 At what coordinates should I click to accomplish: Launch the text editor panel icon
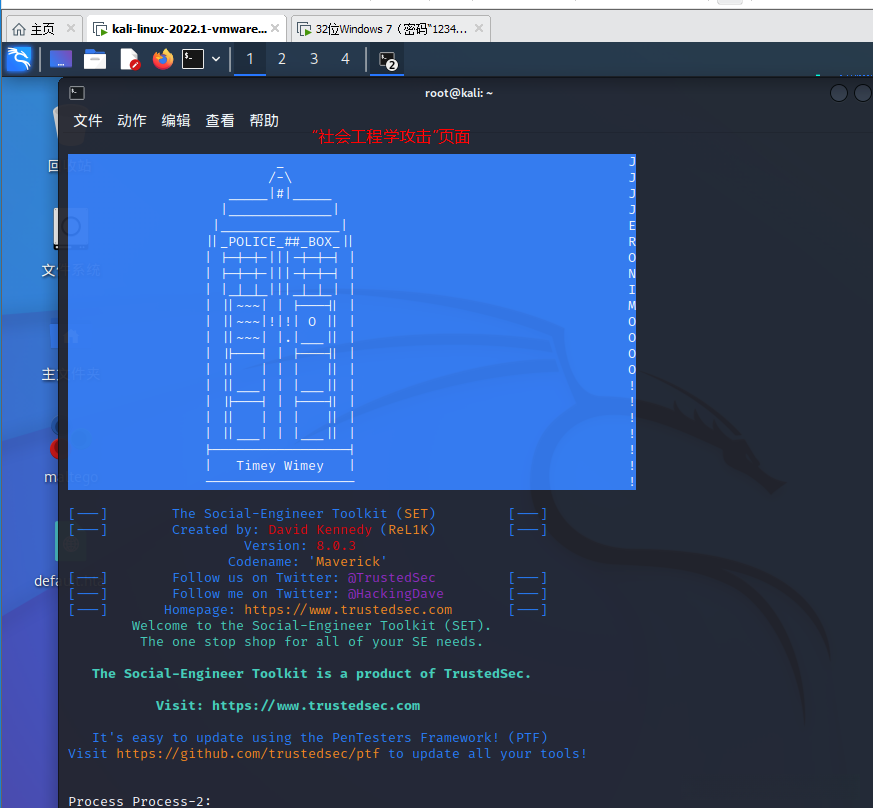[x=129, y=59]
